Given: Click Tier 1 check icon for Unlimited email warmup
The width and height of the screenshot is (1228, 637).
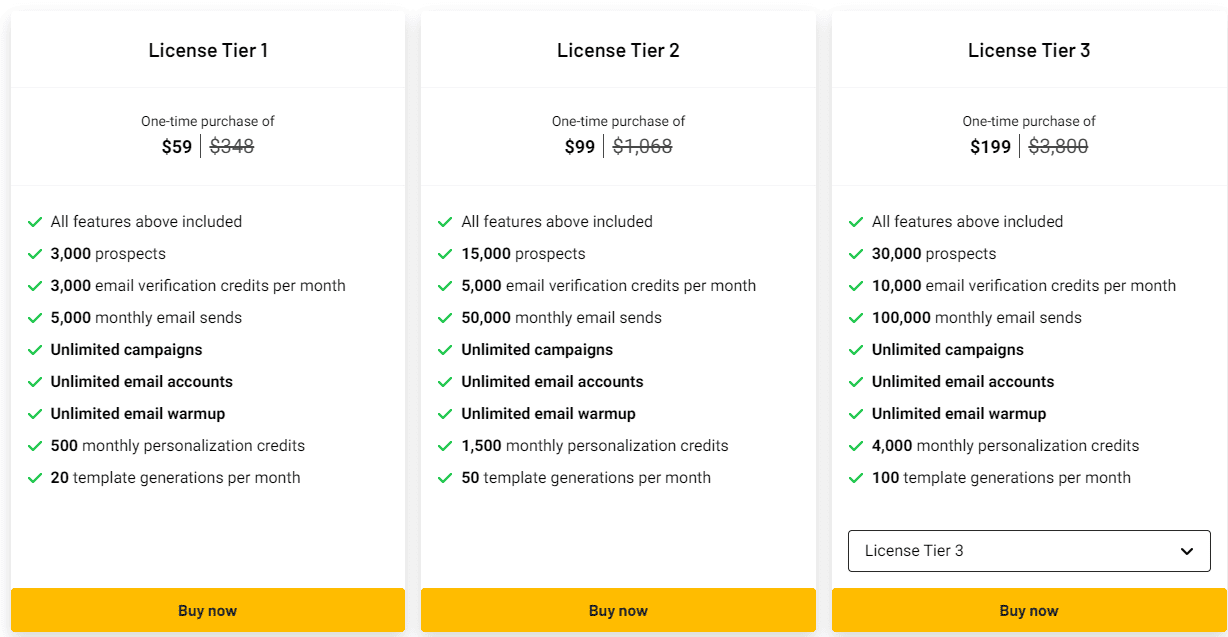Looking at the screenshot, I should pos(35,414).
